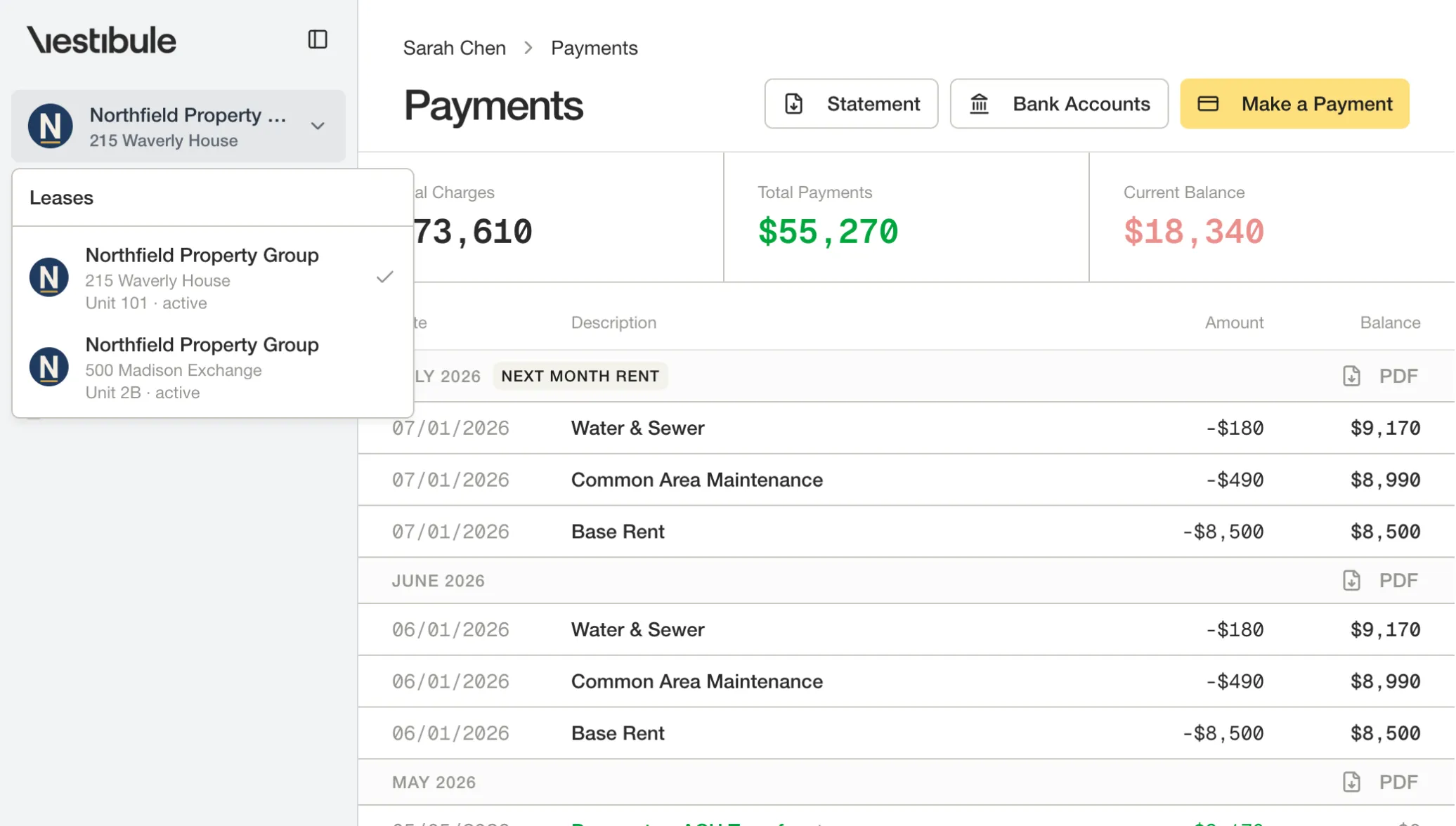Screen dimensions: 1456x826
Task: Click the NEXT MONTH RENT badge
Action: click(x=580, y=376)
